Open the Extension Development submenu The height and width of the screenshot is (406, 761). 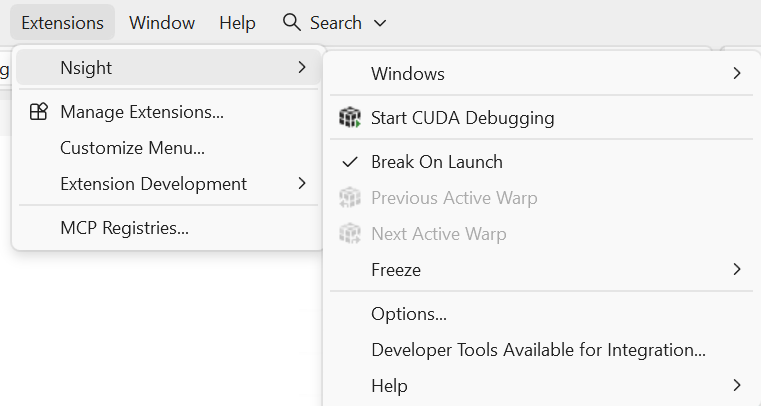pyautogui.click(x=168, y=184)
